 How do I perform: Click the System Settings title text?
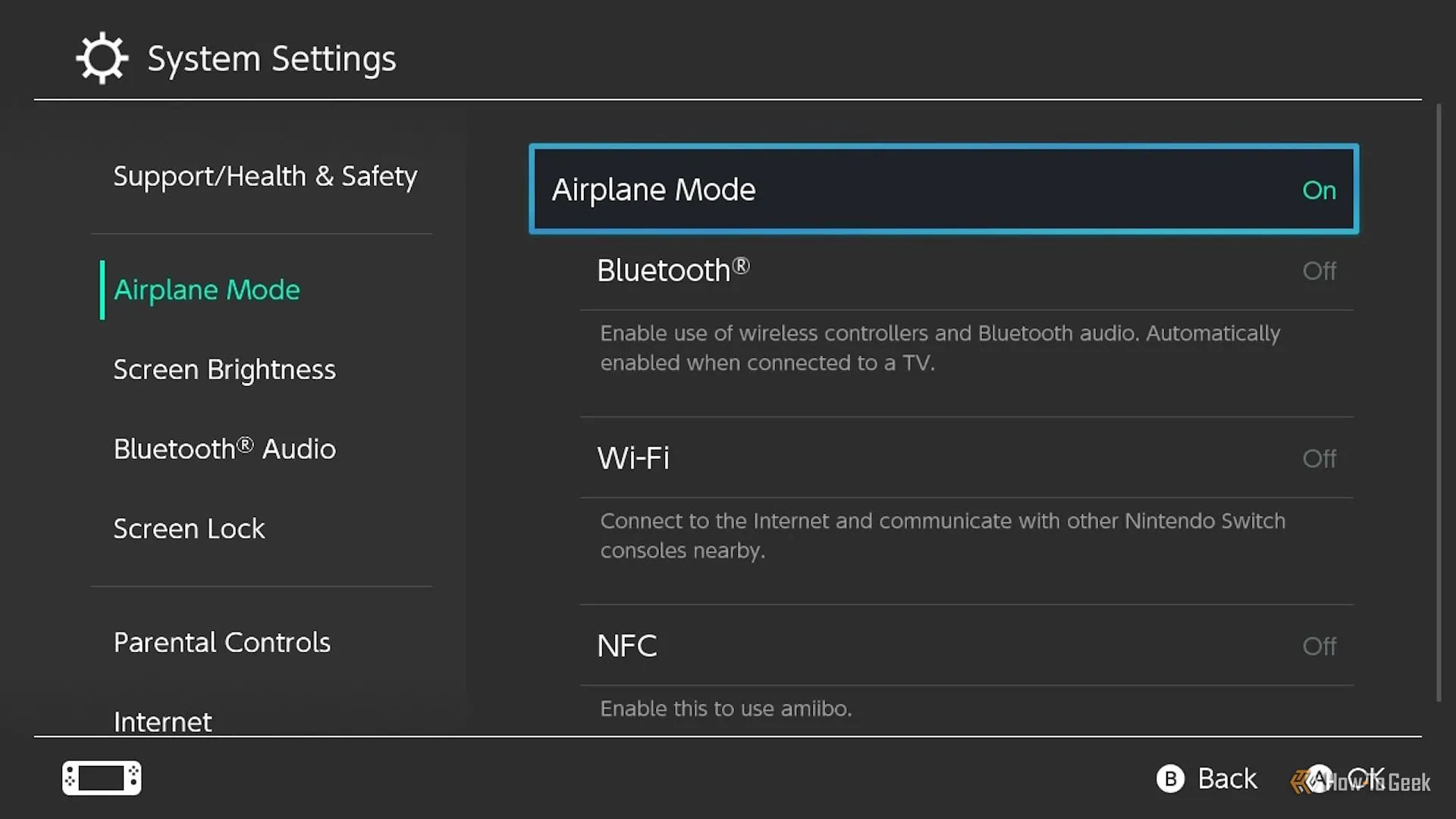[x=271, y=59]
